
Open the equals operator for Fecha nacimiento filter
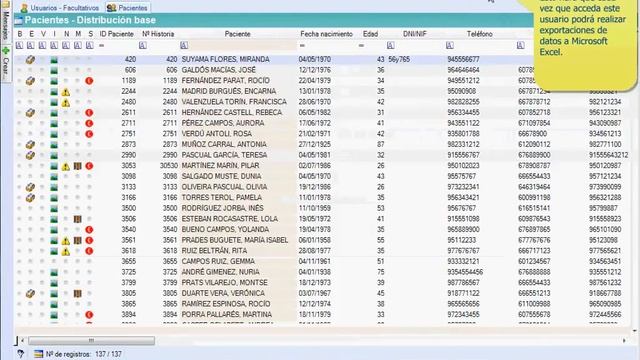tap(302, 46)
